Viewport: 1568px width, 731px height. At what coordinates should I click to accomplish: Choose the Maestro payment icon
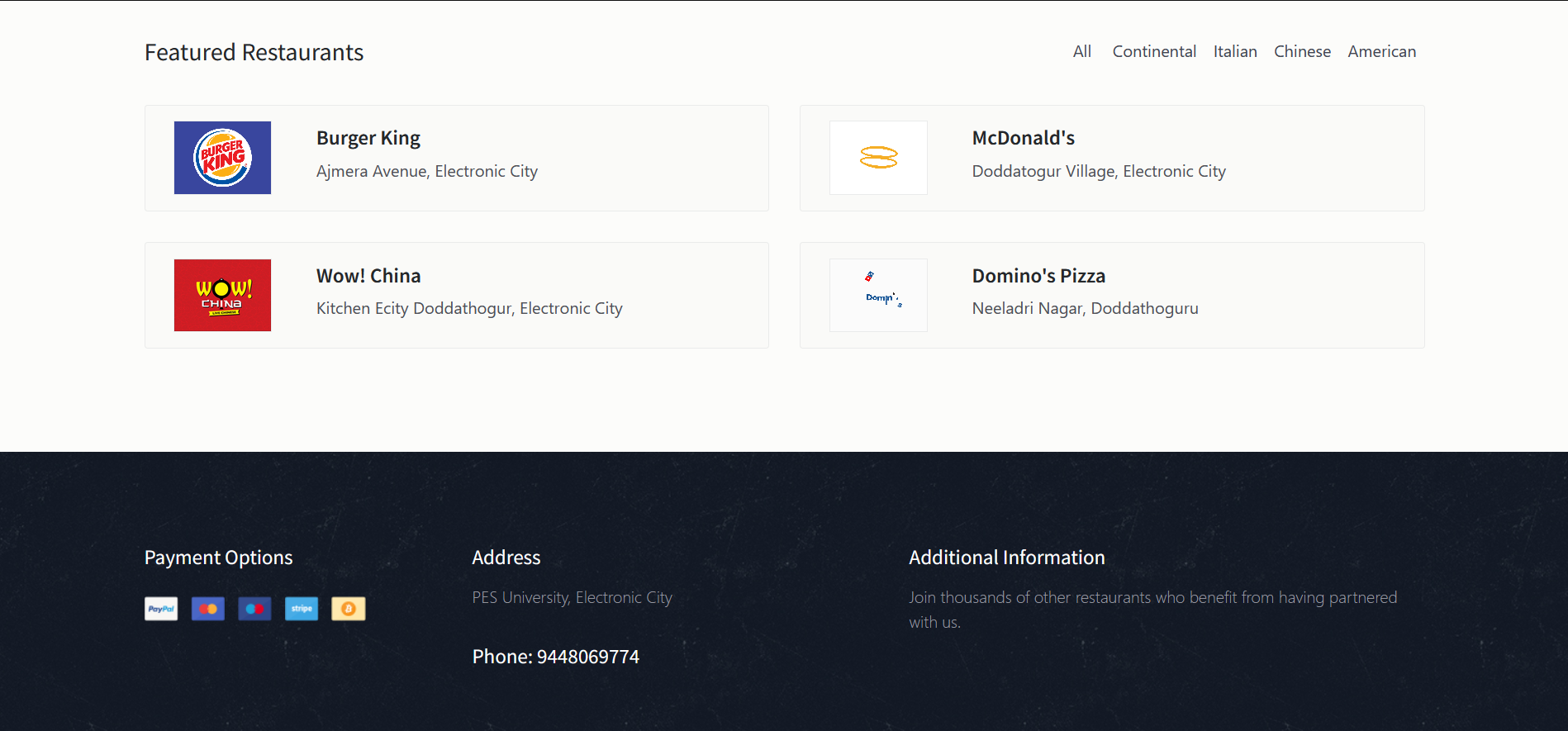(x=254, y=609)
